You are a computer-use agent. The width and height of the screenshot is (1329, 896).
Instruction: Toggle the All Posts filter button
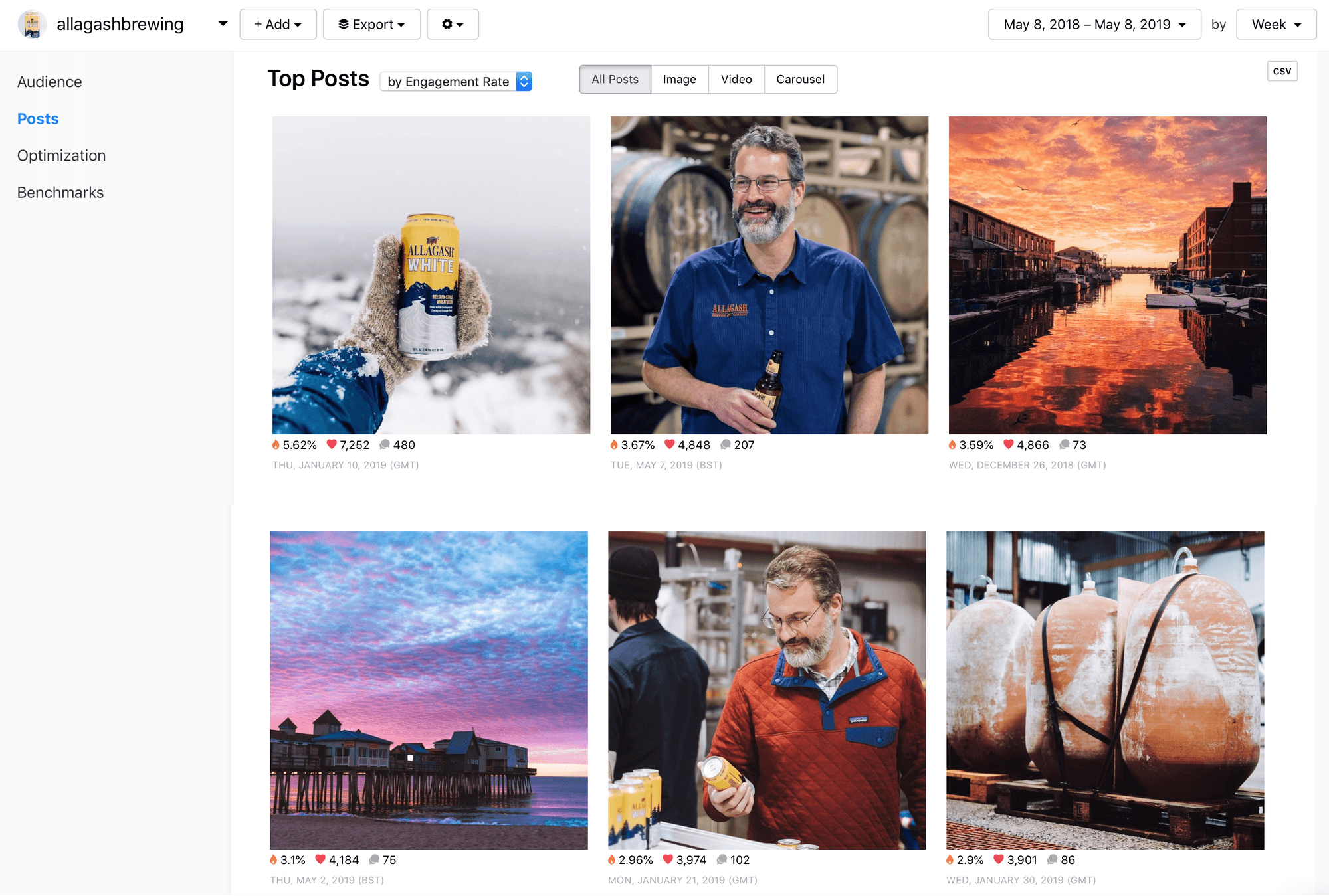(614, 79)
